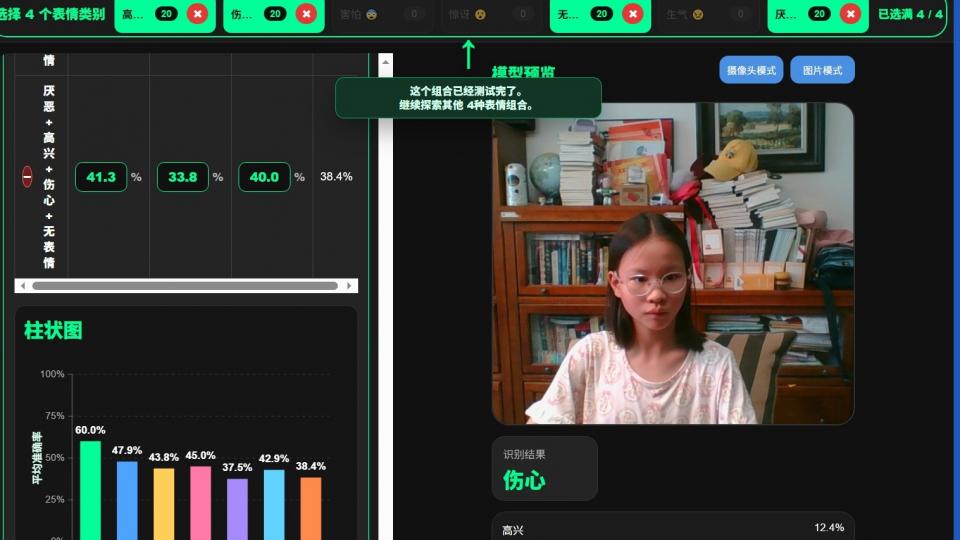Click the 38.4% average cell in table
Screen dimensions: 960x540
pos(336,176)
